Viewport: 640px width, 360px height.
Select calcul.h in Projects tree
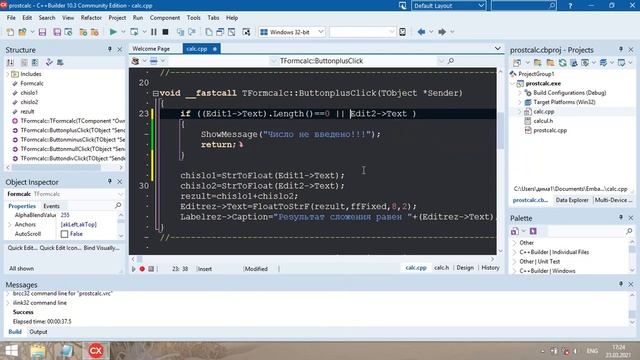543,121
